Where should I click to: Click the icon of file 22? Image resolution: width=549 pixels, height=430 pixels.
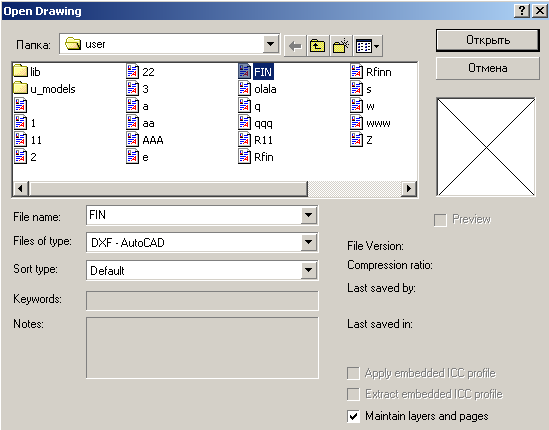click(132, 71)
